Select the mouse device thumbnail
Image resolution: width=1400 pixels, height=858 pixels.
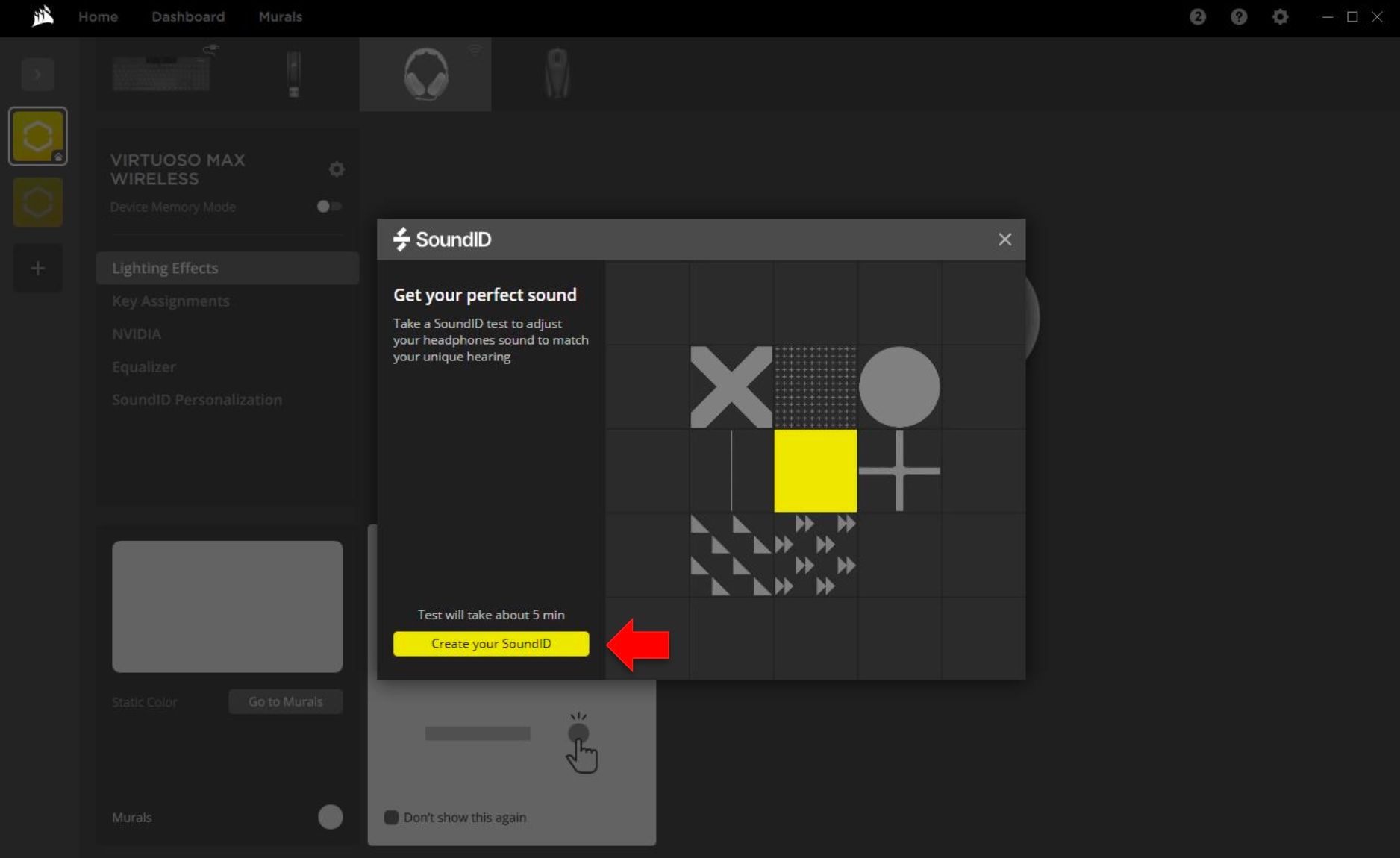(557, 73)
